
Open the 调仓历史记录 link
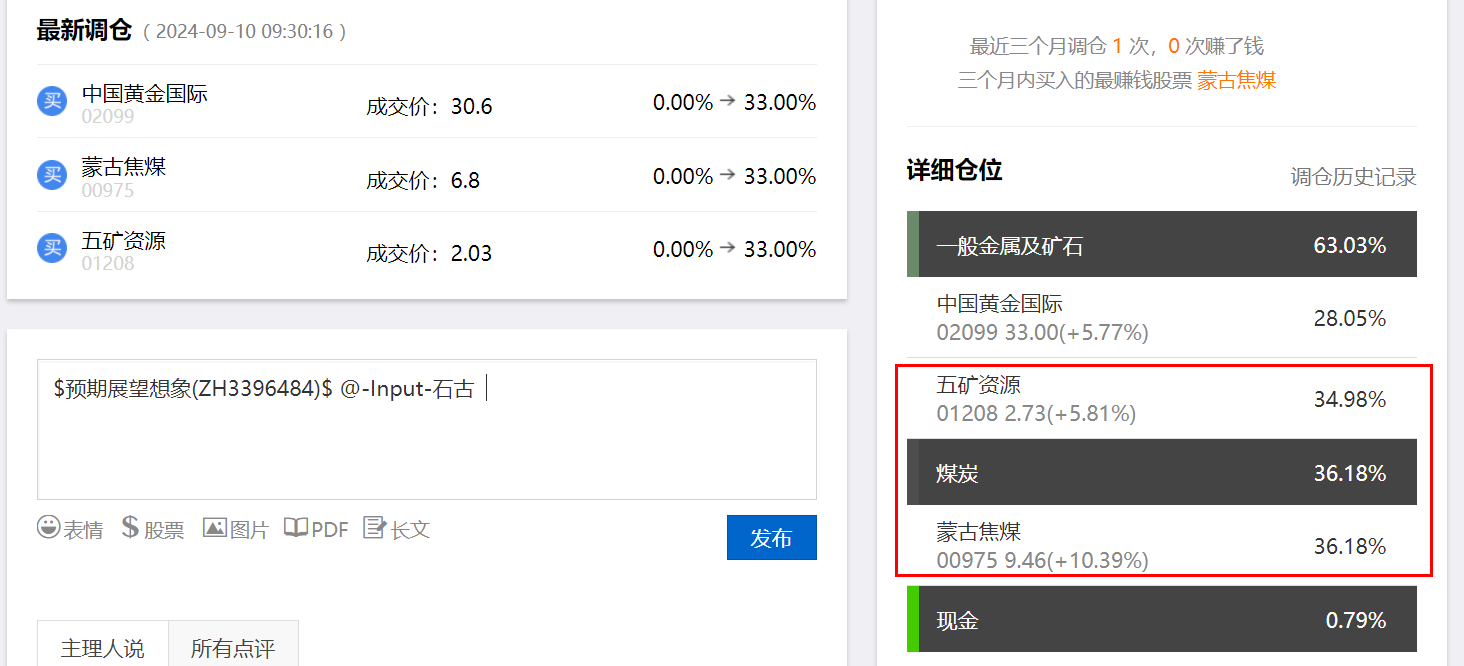tap(1353, 177)
